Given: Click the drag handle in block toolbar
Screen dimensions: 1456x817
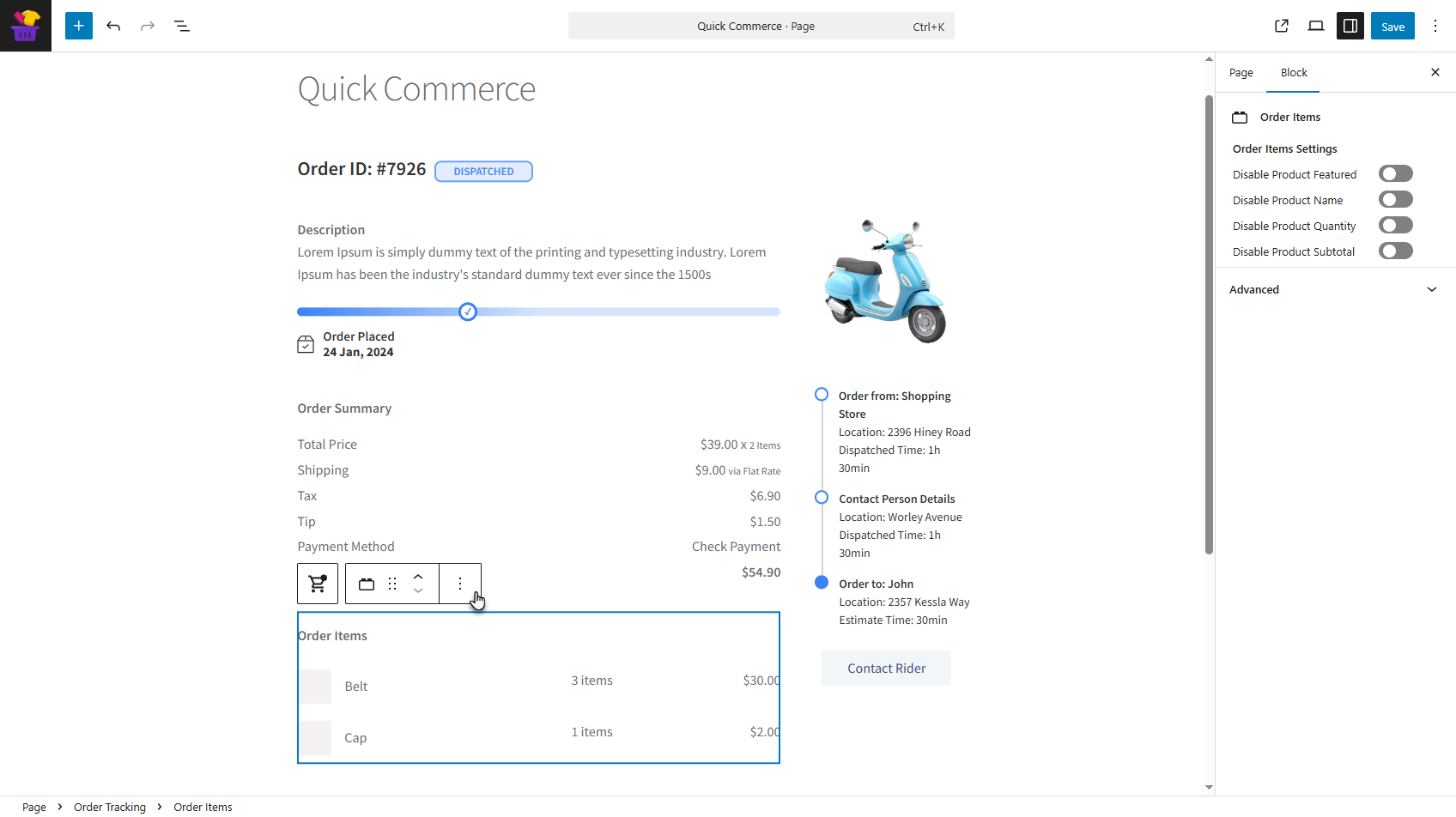Looking at the screenshot, I should [392, 584].
